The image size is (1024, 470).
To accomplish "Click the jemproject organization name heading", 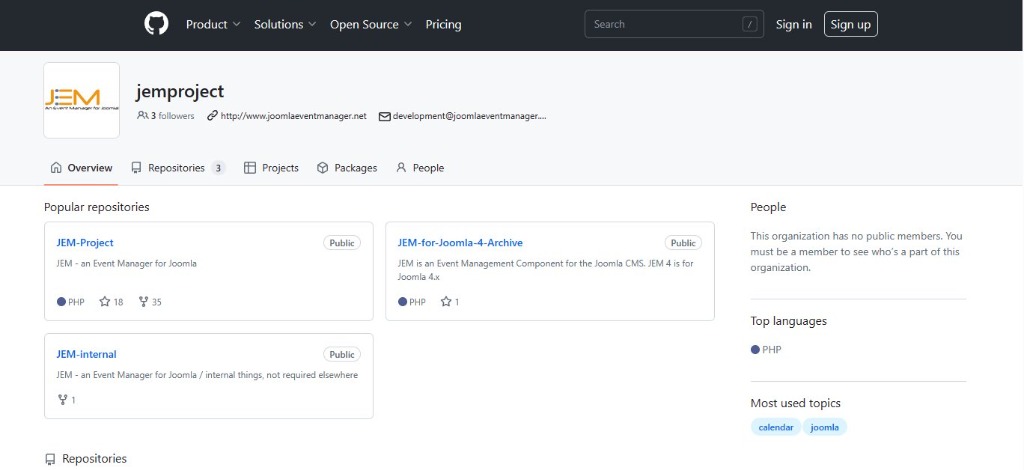I will [x=180, y=91].
